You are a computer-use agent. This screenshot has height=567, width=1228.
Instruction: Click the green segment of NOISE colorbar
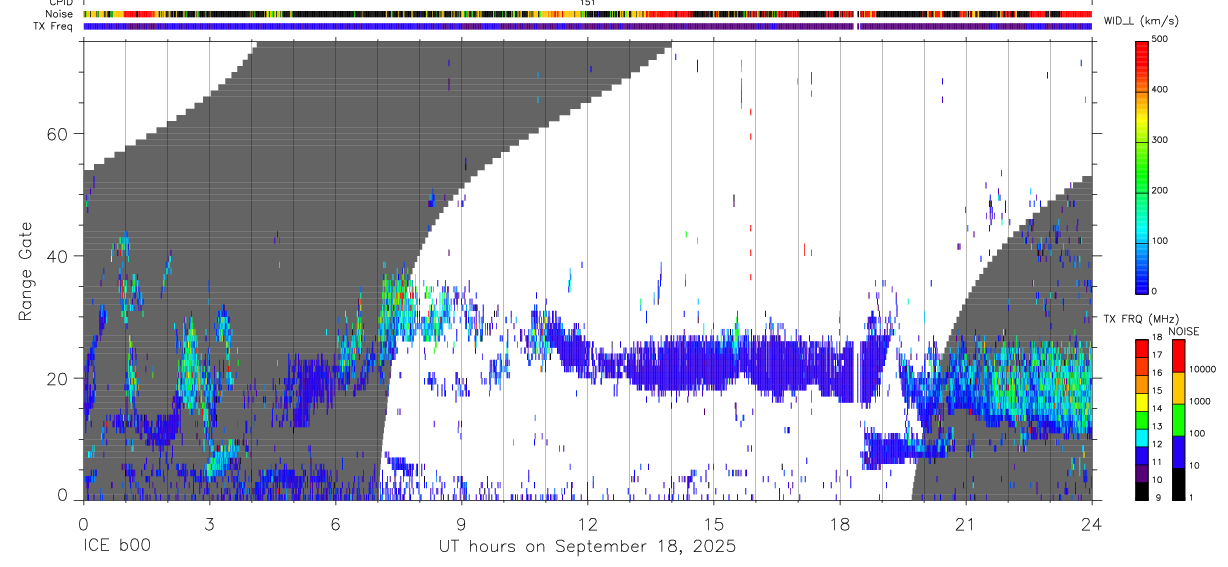pos(1179,420)
